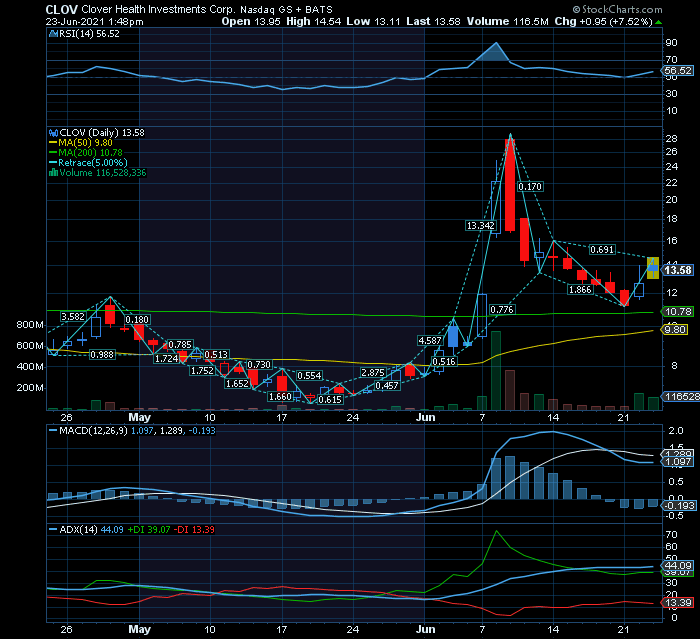
Task: Click the Last 13.58 value in header
Action: [433, 21]
